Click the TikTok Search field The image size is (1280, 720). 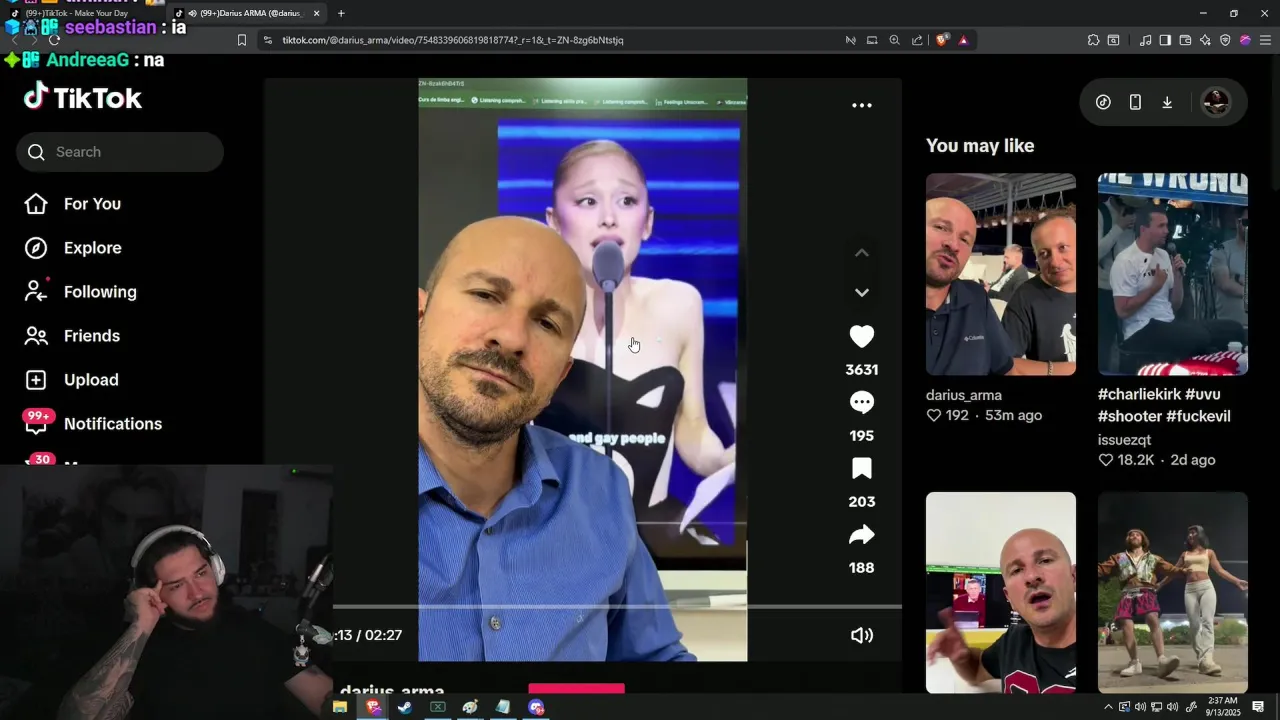(120, 152)
